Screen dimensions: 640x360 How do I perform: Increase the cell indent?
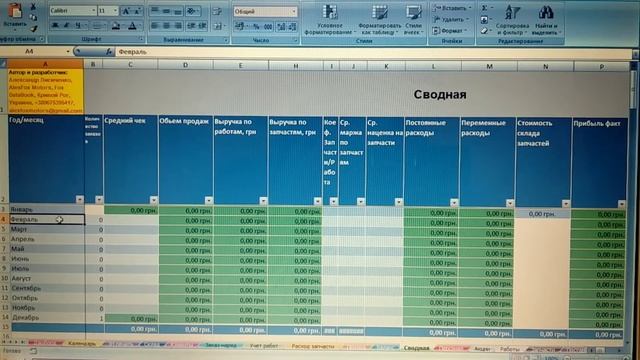point(202,26)
